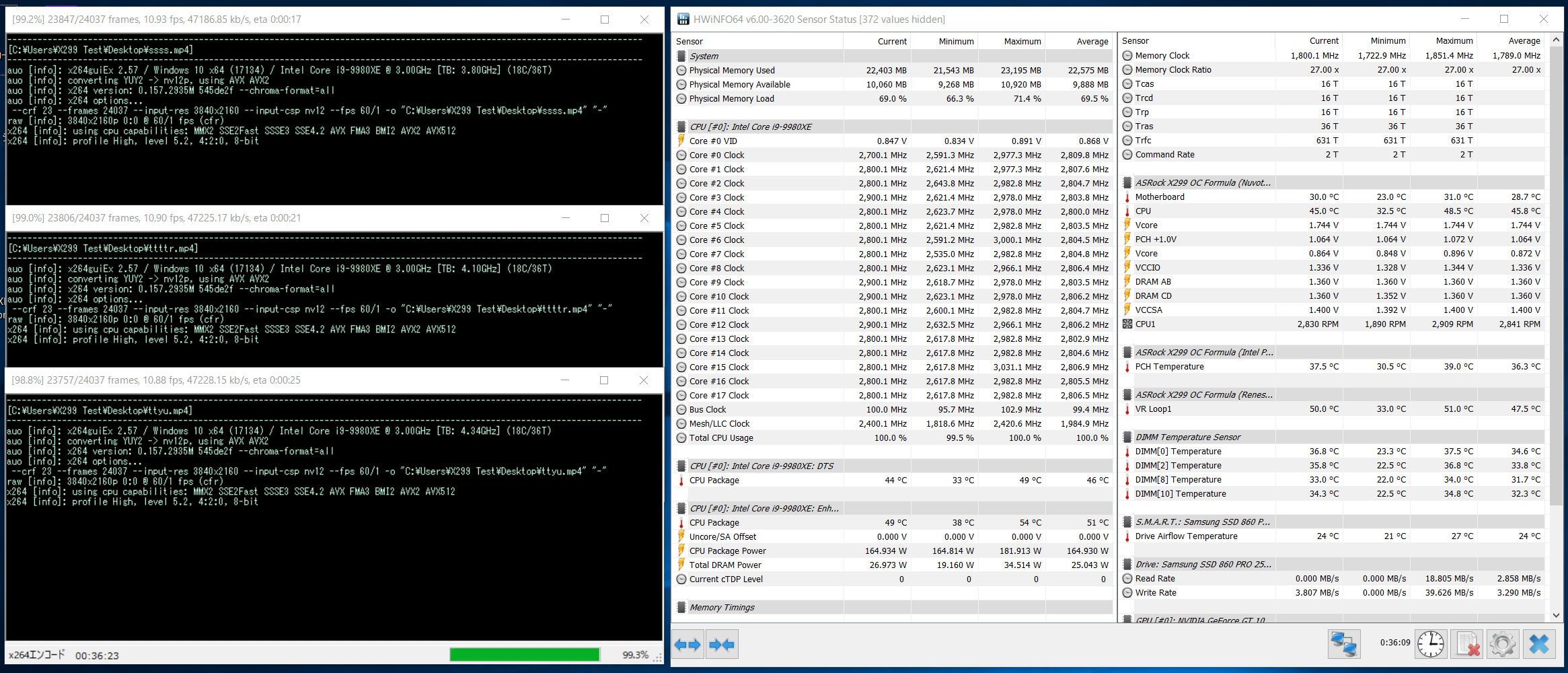This screenshot has height=673, width=1568.
Task: Click the chip icon of DIMM Temperature Sensor group
Action: (1127, 437)
